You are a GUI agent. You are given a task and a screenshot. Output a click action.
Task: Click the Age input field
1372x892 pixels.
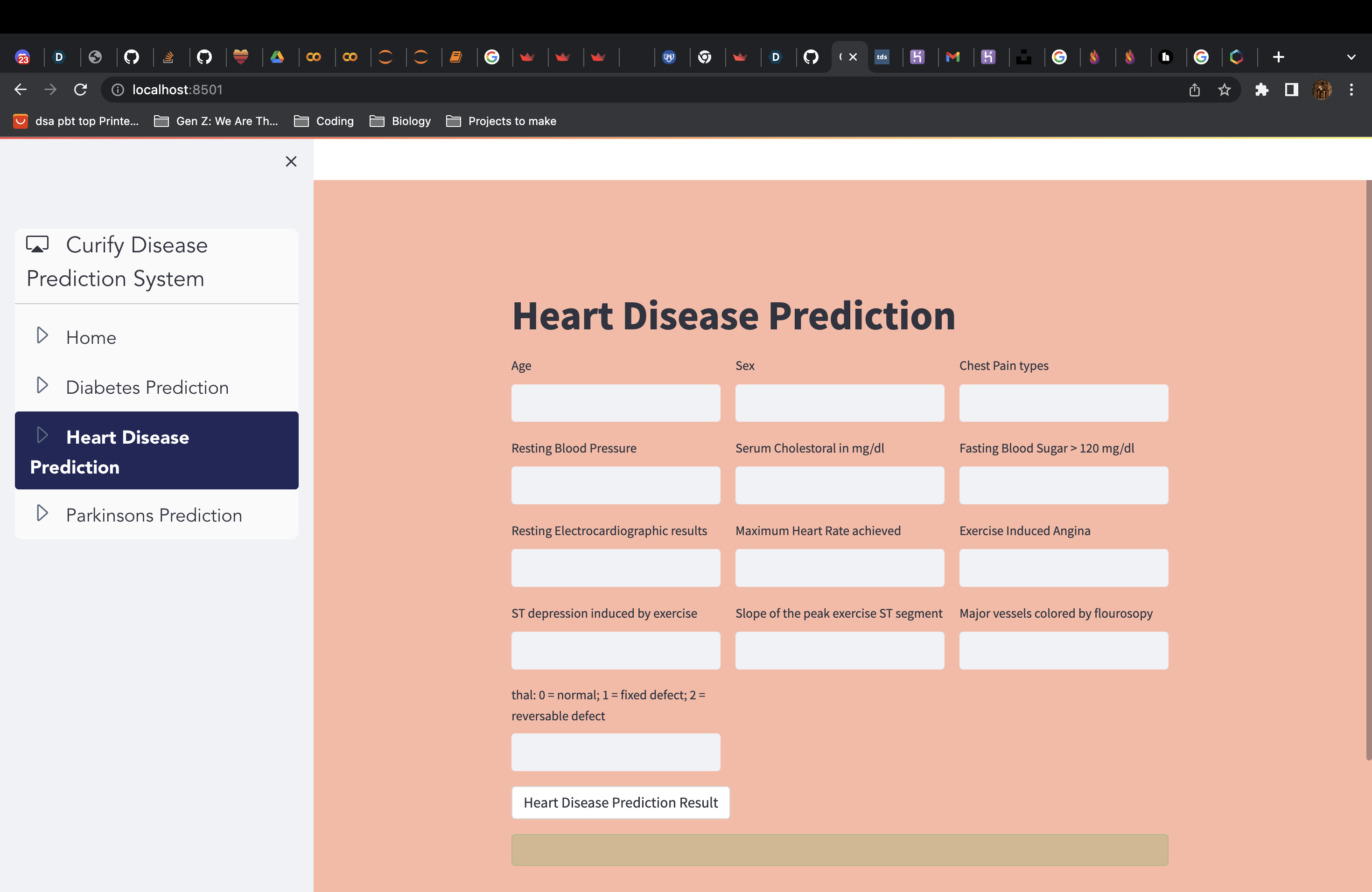pos(615,403)
